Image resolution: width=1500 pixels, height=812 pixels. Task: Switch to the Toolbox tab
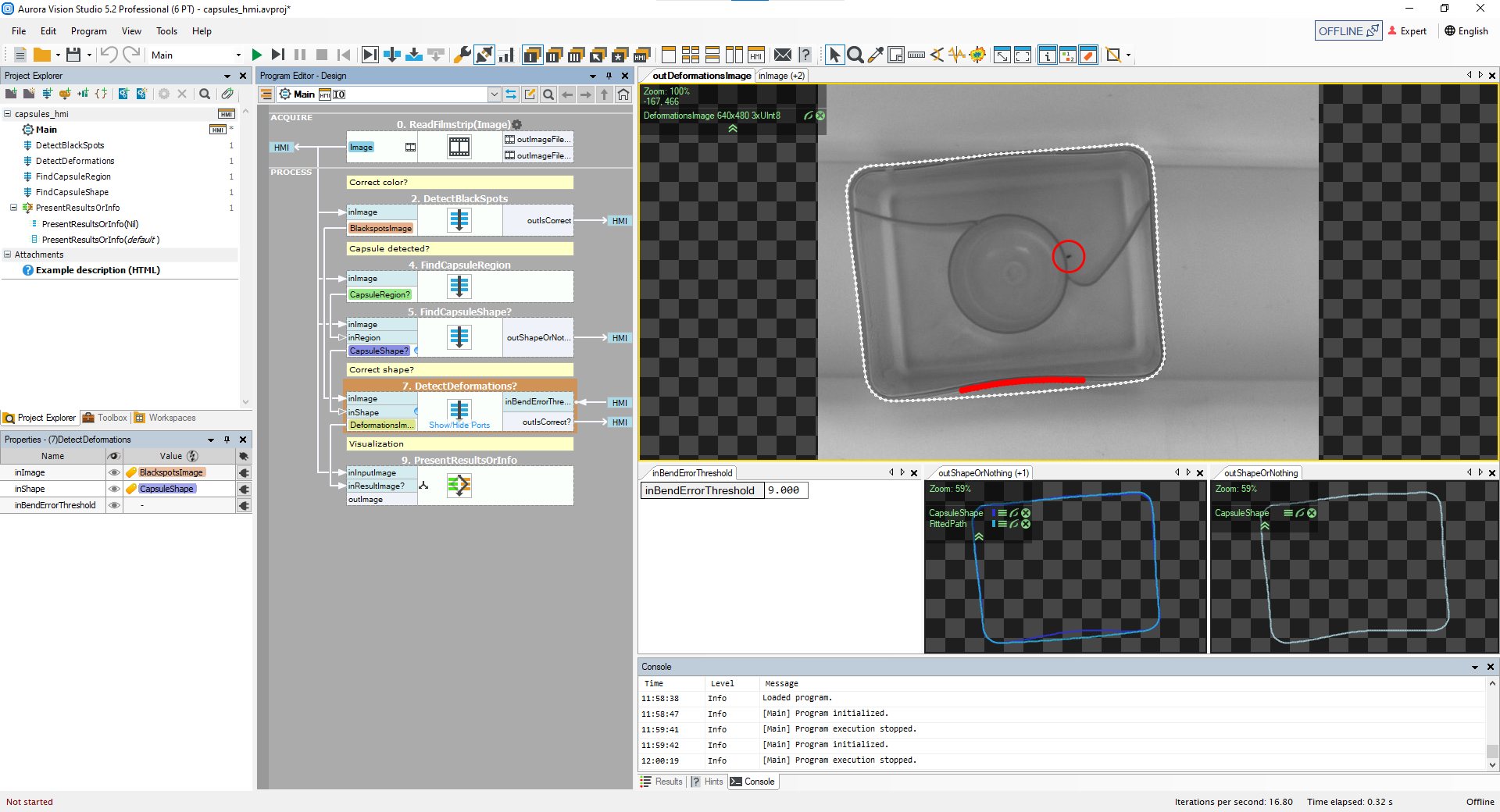pyautogui.click(x=105, y=418)
